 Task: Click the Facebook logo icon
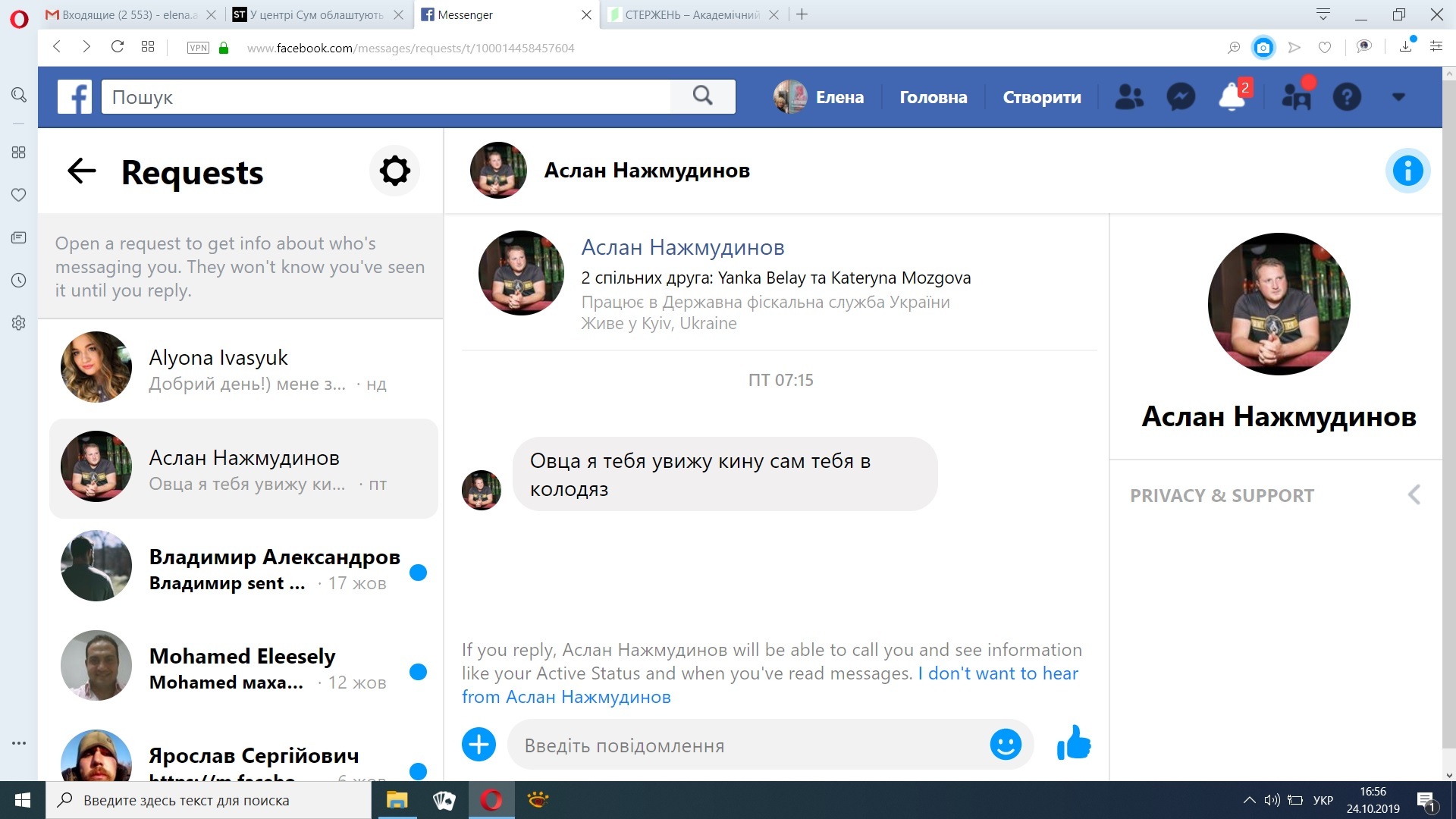(74, 97)
